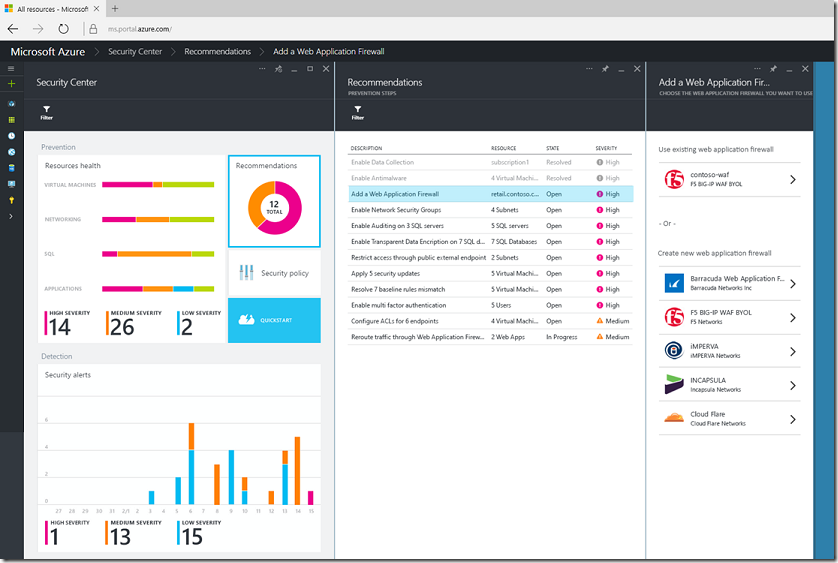Screen dimensions: 838x563
Task: Click the clock icon in left sidebar
Action: 11,135
